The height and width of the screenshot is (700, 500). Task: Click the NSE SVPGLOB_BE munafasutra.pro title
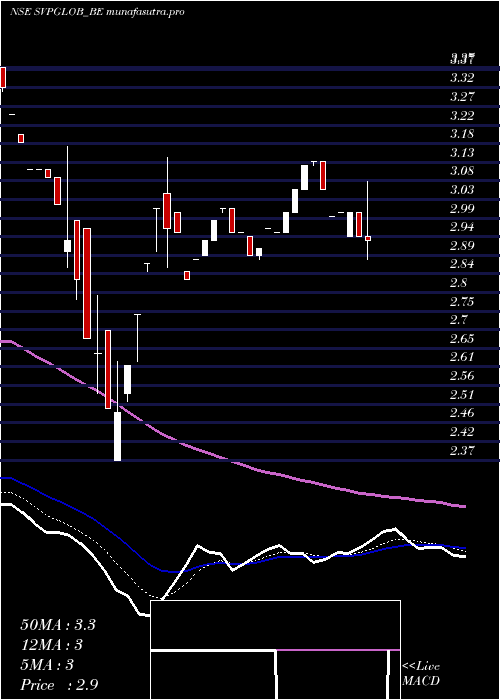[x=97, y=12]
